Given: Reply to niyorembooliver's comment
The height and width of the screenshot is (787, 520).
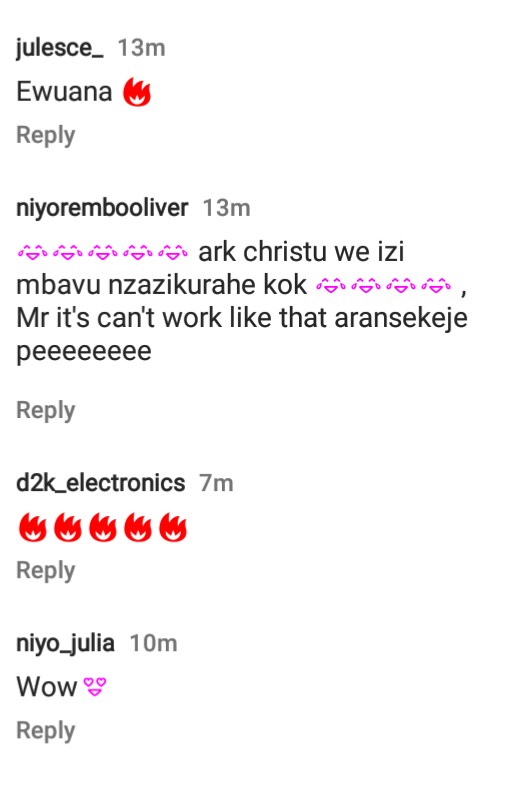Looking at the screenshot, I should tap(46, 411).
